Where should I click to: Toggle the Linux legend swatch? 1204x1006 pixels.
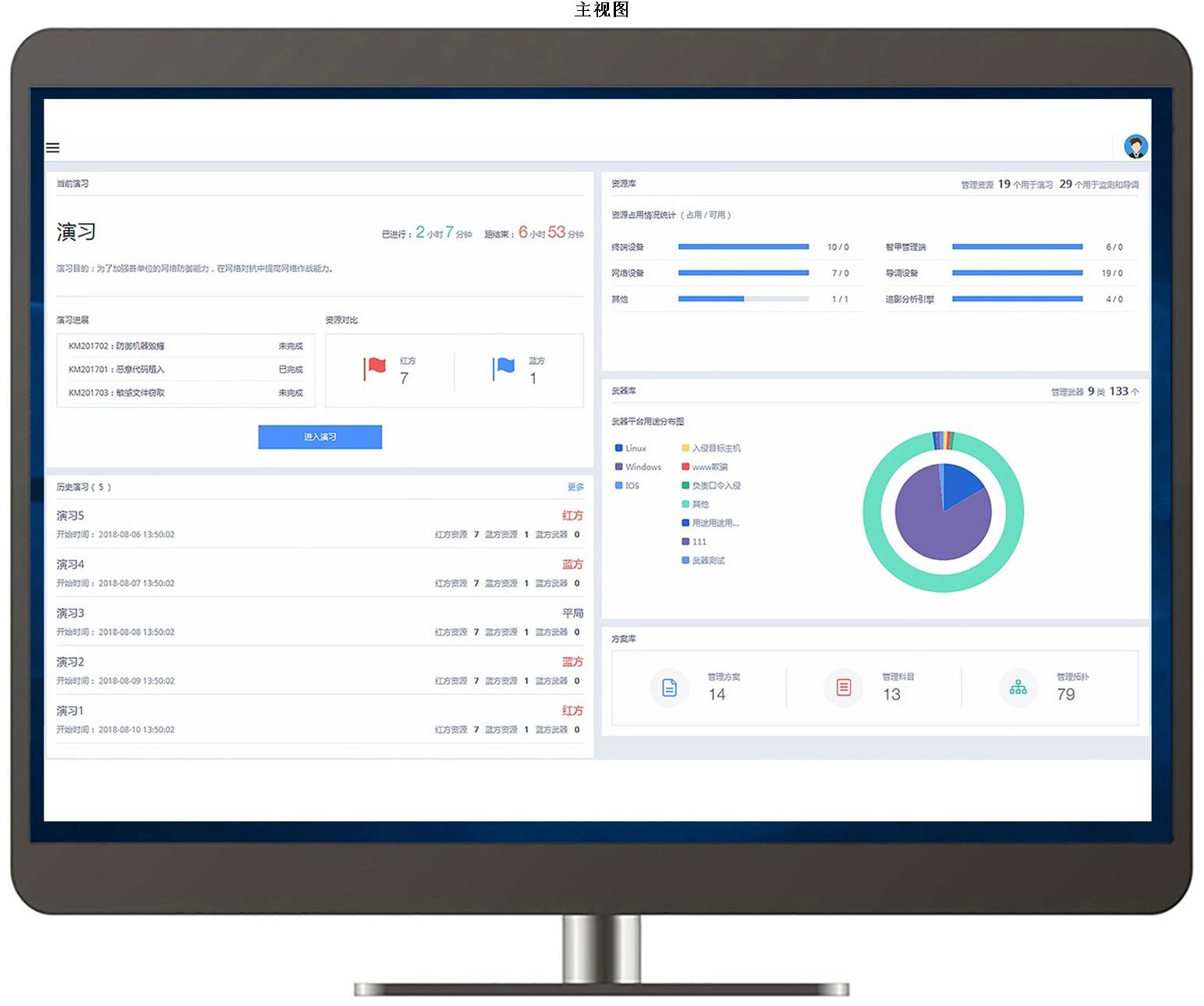coord(619,448)
